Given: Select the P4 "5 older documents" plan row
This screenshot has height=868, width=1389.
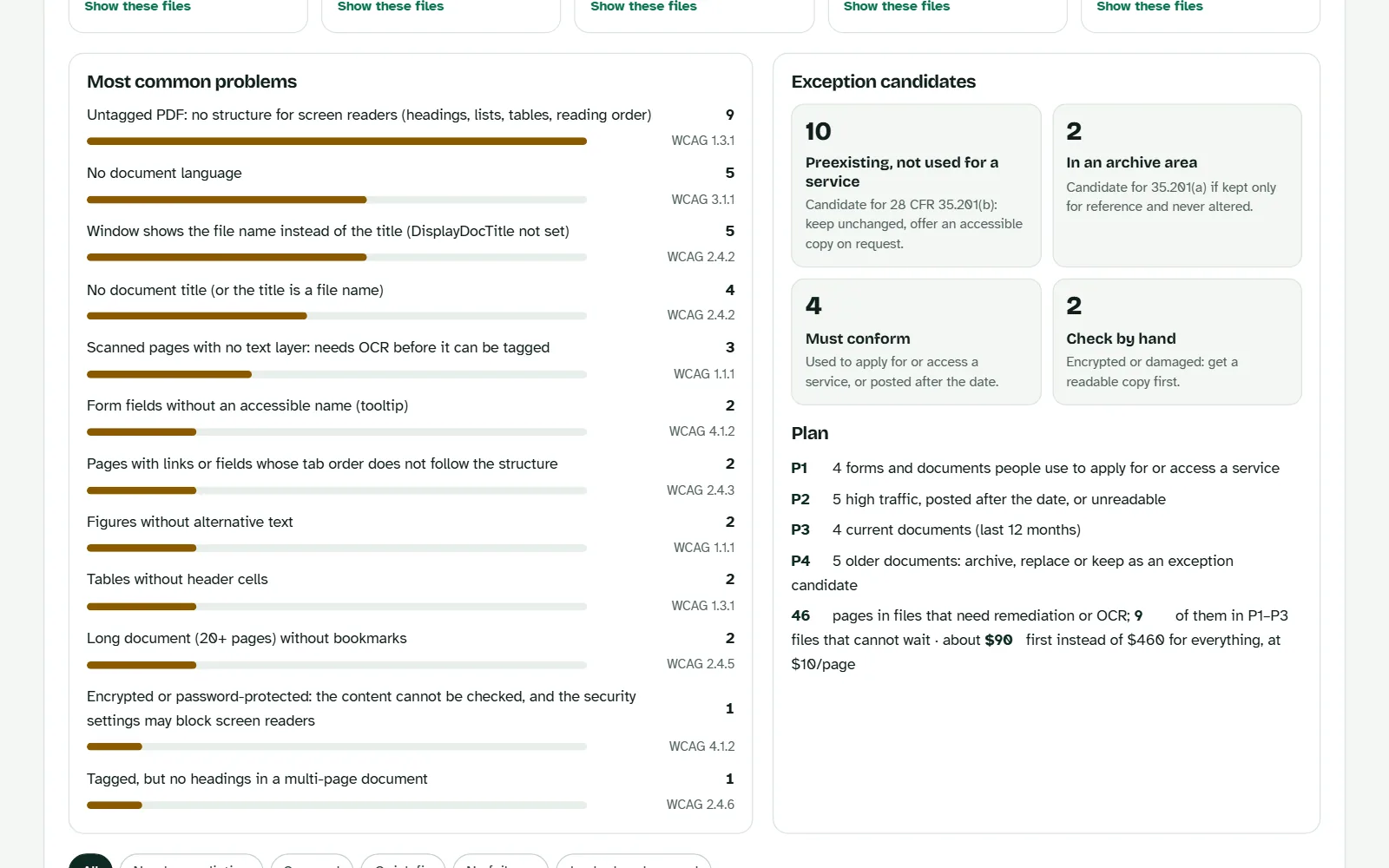Looking at the screenshot, I should 1012,573.
